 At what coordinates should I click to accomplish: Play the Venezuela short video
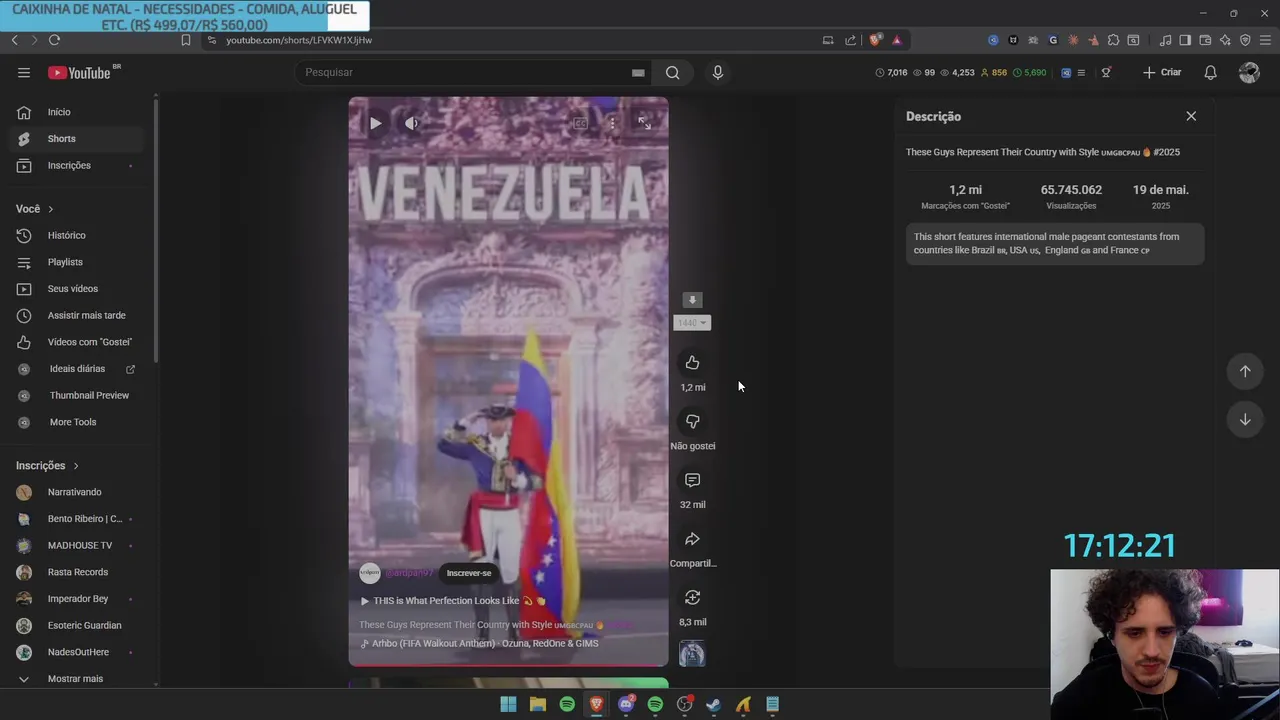(375, 124)
